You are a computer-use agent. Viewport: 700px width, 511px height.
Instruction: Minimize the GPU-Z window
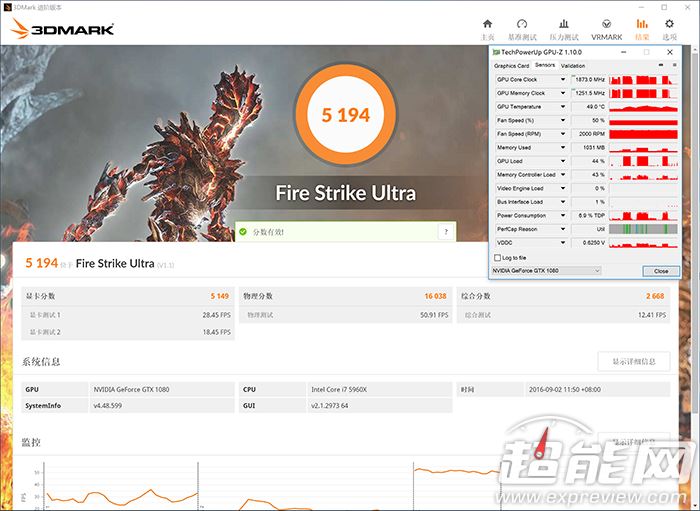624,52
